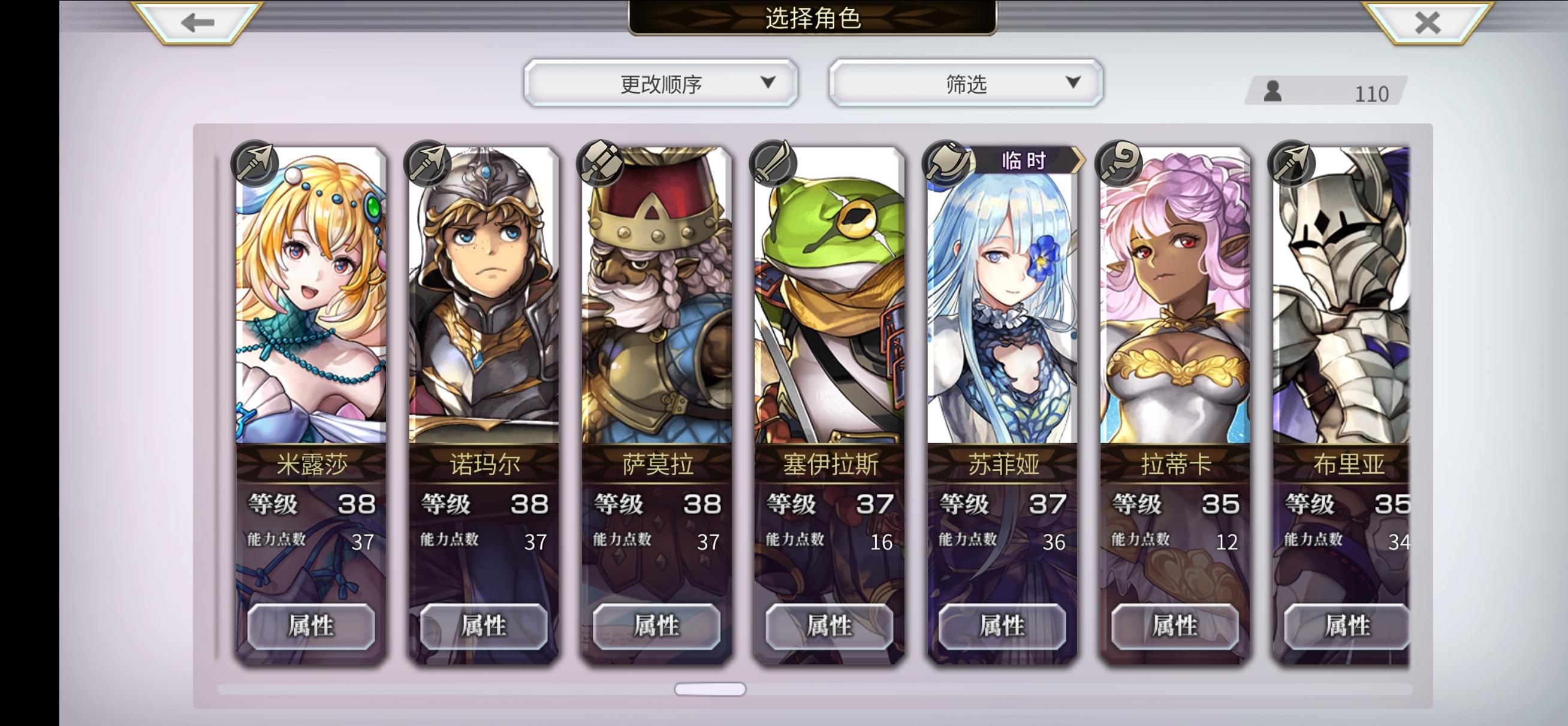Show 属性 for 拉蒂卡

click(x=1175, y=626)
